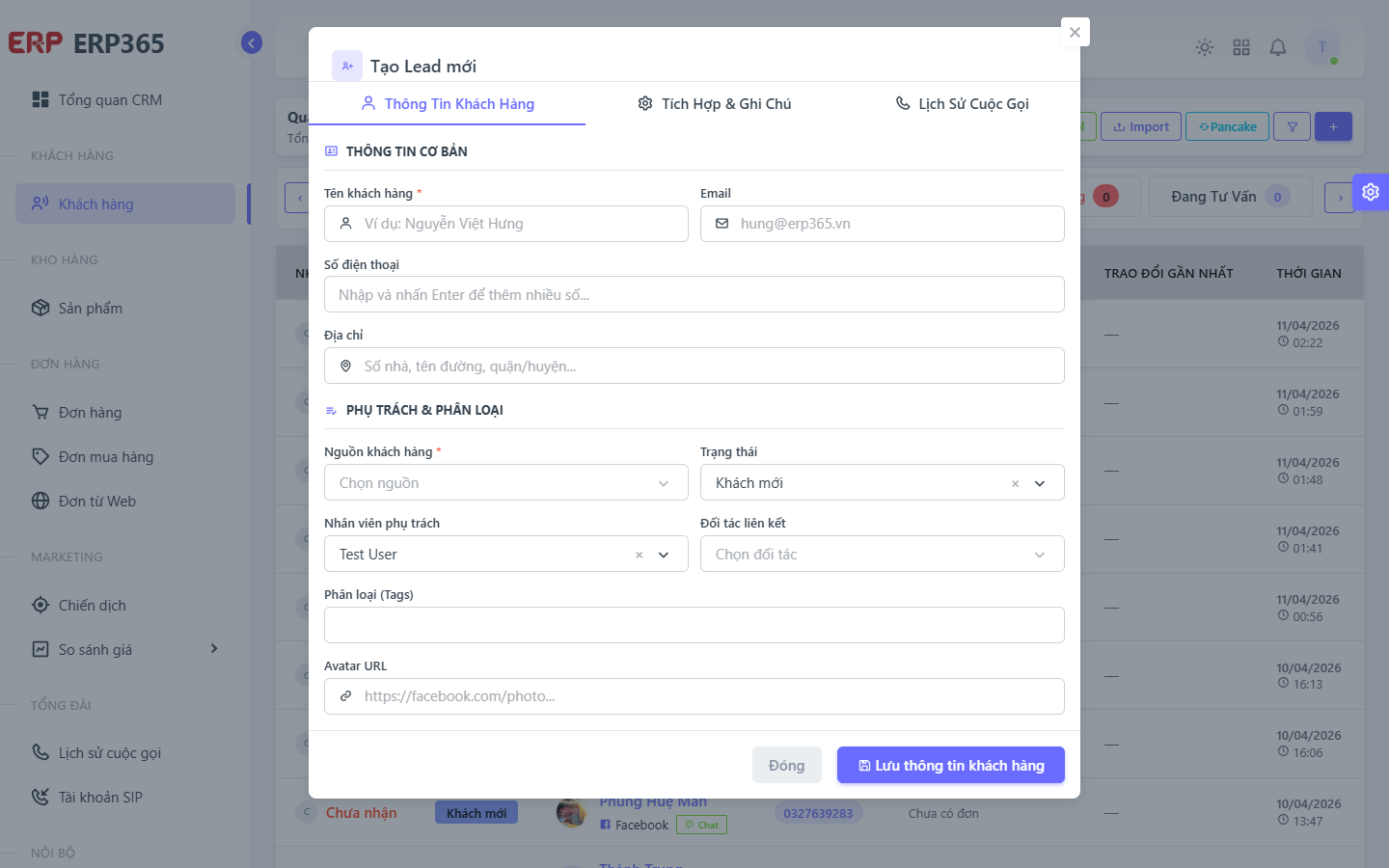Focus the Tên khách hàng input field
The height and width of the screenshot is (868, 1389).
click(506, 224)
